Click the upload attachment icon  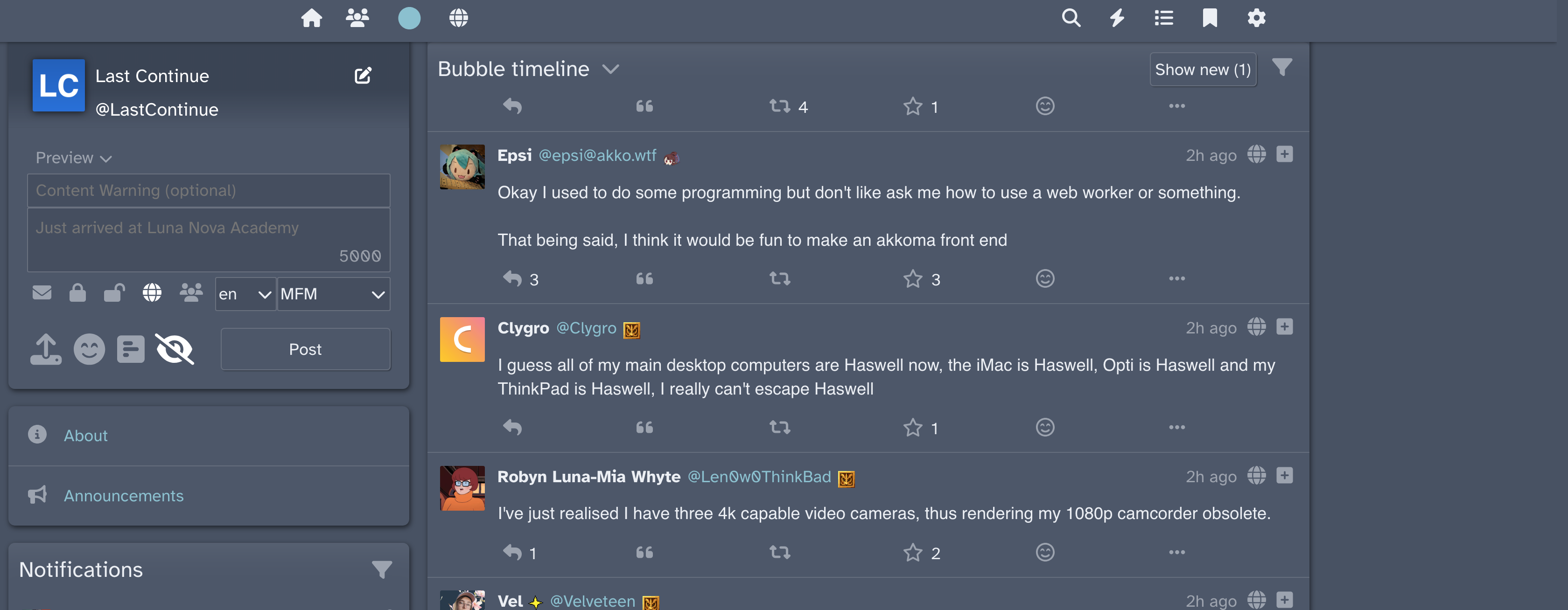pos(46,349)
